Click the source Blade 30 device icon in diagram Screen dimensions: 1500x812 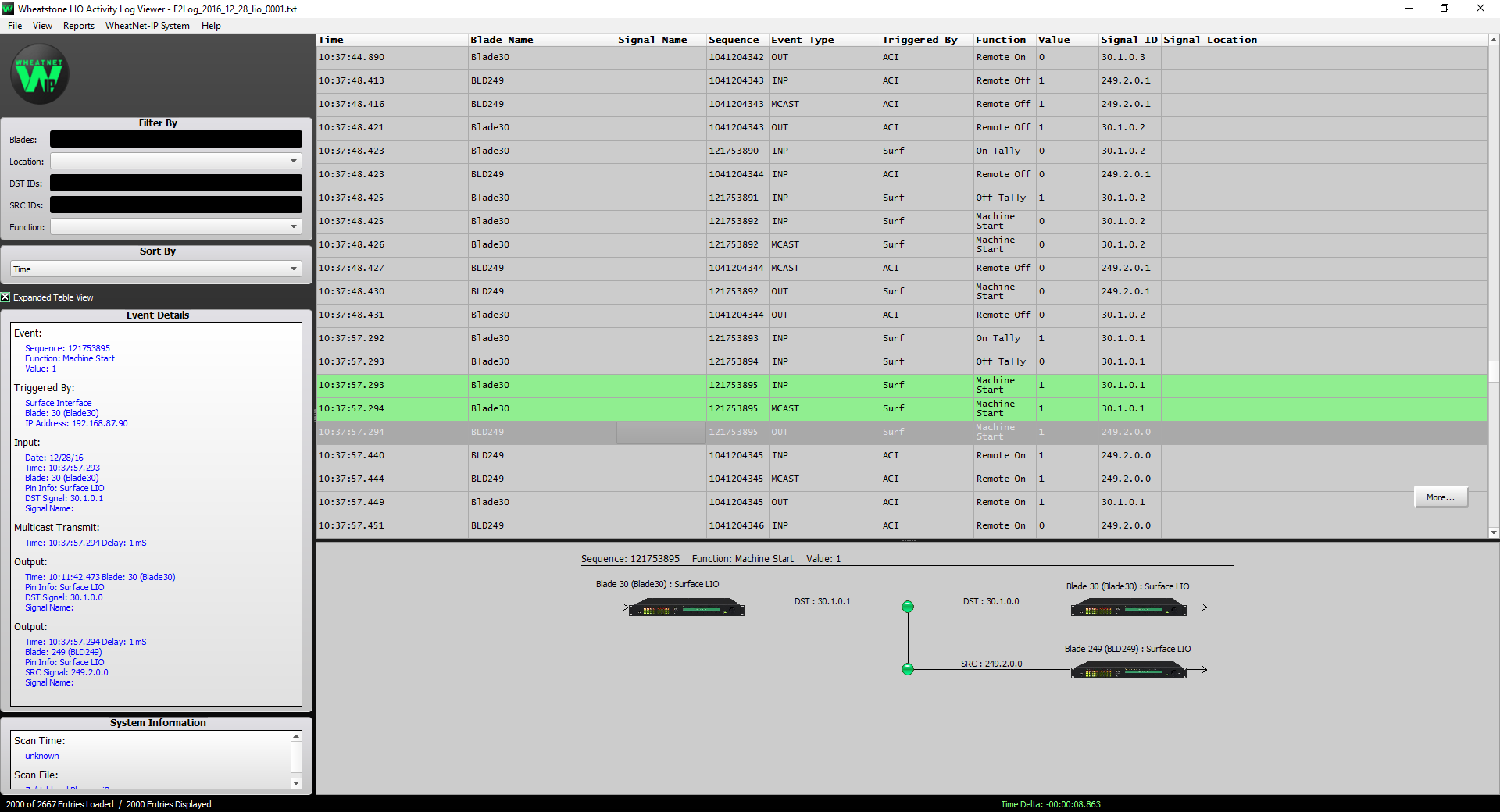686,607
